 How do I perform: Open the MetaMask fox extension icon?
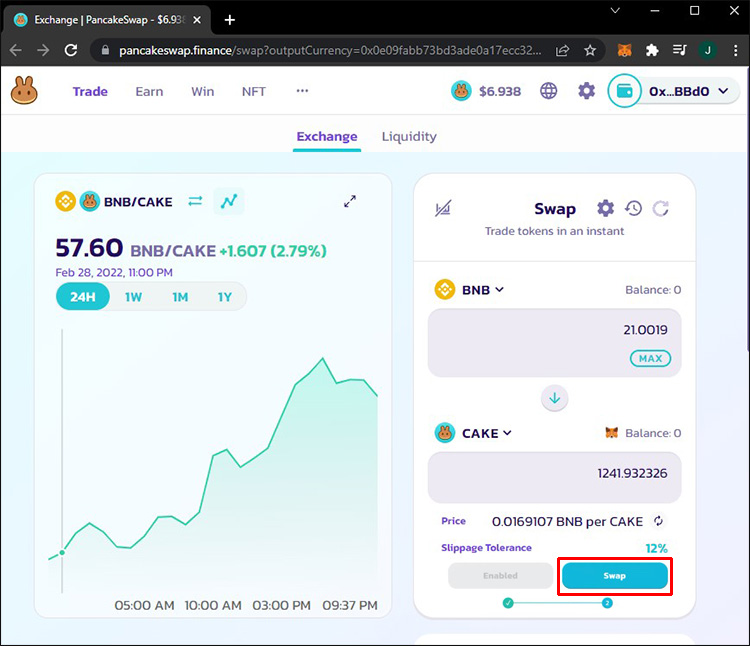[x=624, y=50]
